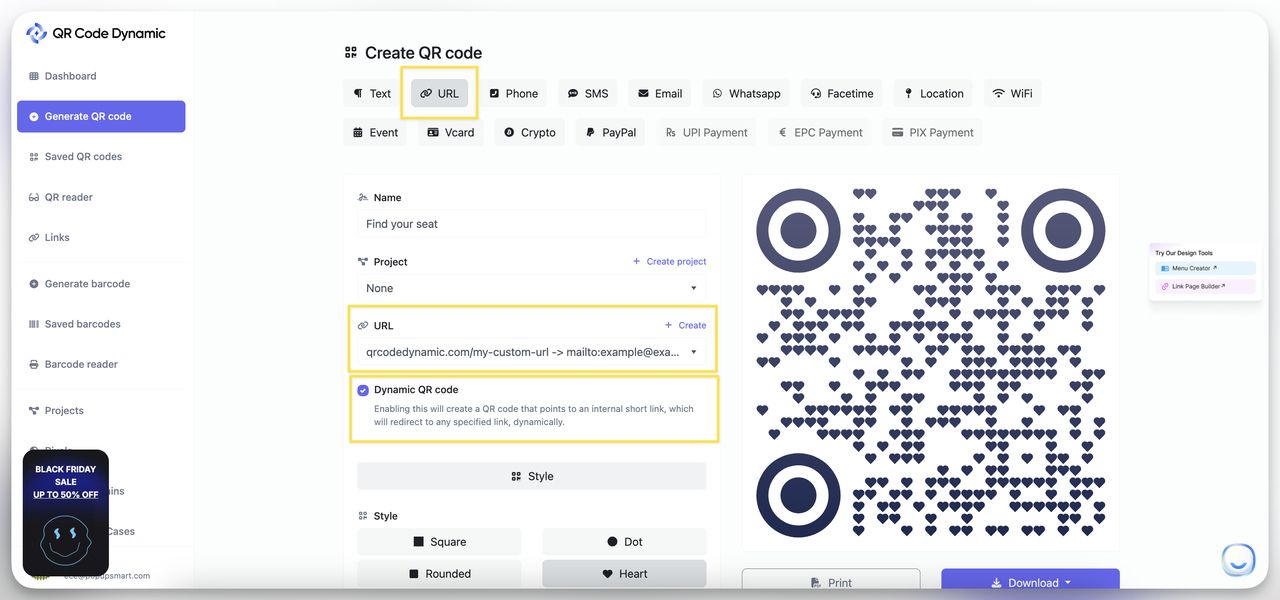Viewport: 1280px width, 600px height.
Task: Select the Facetime QR type
Action: click(x=842, y=93)
